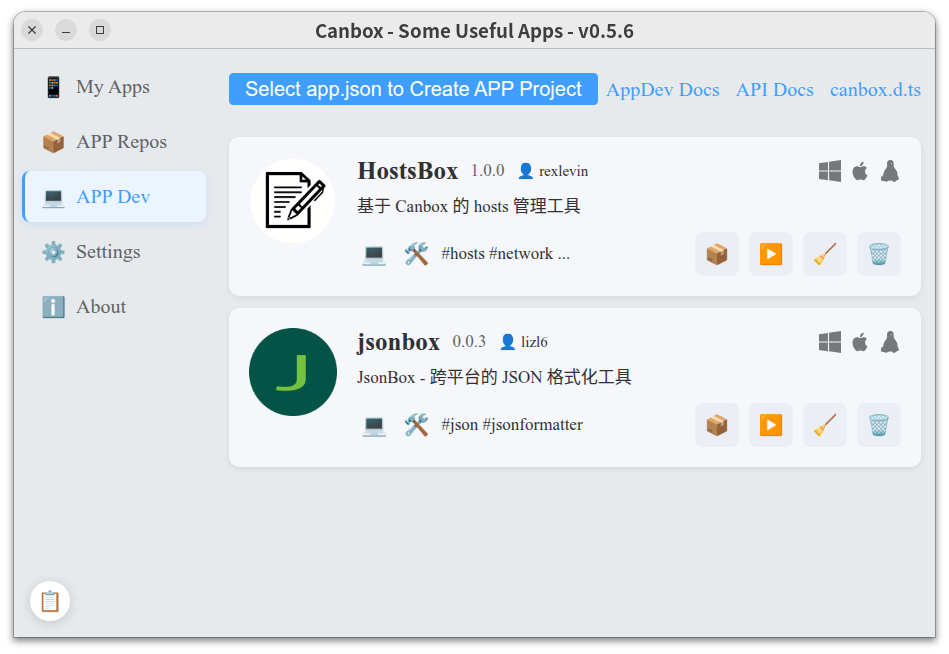This screenshot has height=654, width=949.
Task: Delete HostsBox with trash icon
Action: coord(878,254)
